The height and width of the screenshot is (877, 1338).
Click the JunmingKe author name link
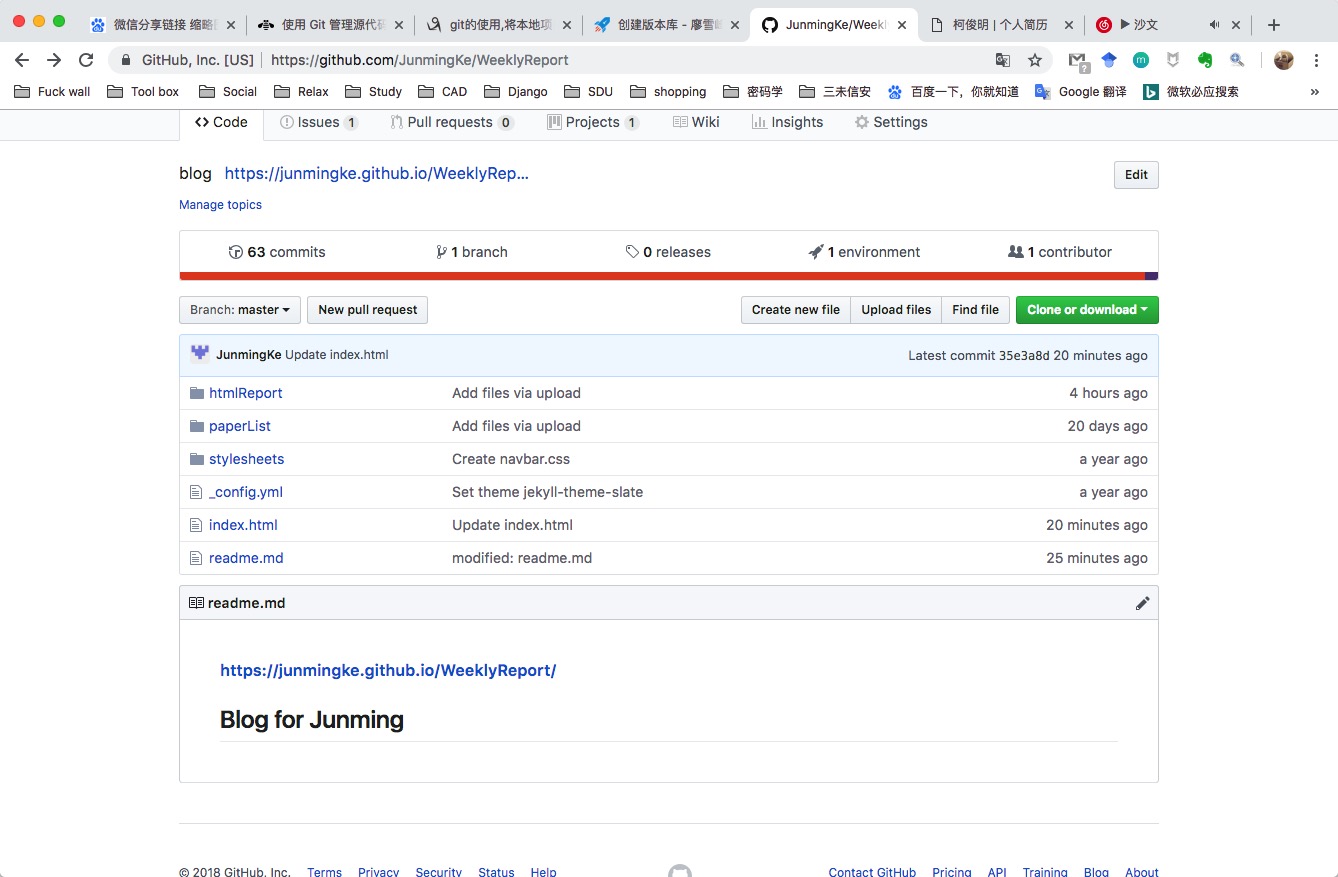click(x=248, y=355)
